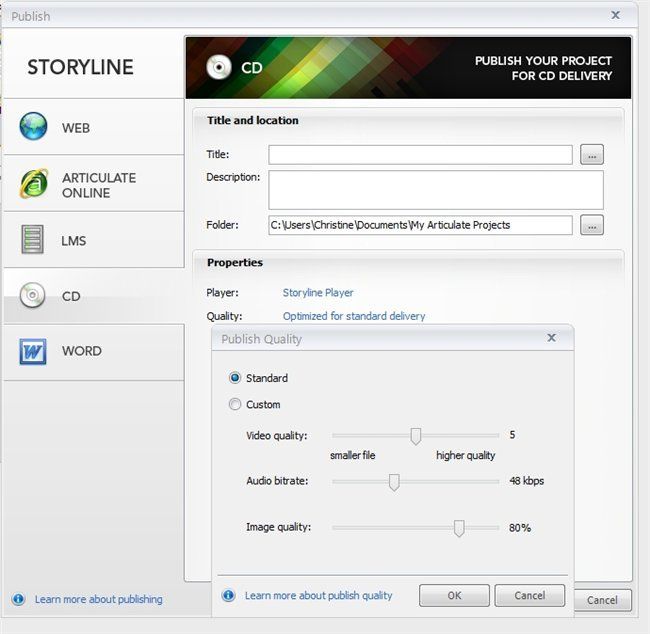The height and width of the screenshot is (634, 650).
Task: Click the 'smaller file' label
Action: [353, 455]
